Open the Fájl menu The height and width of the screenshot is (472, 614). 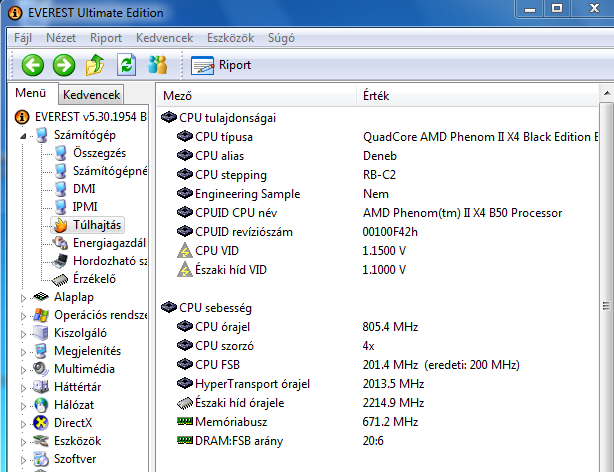[x=23, y=38]
